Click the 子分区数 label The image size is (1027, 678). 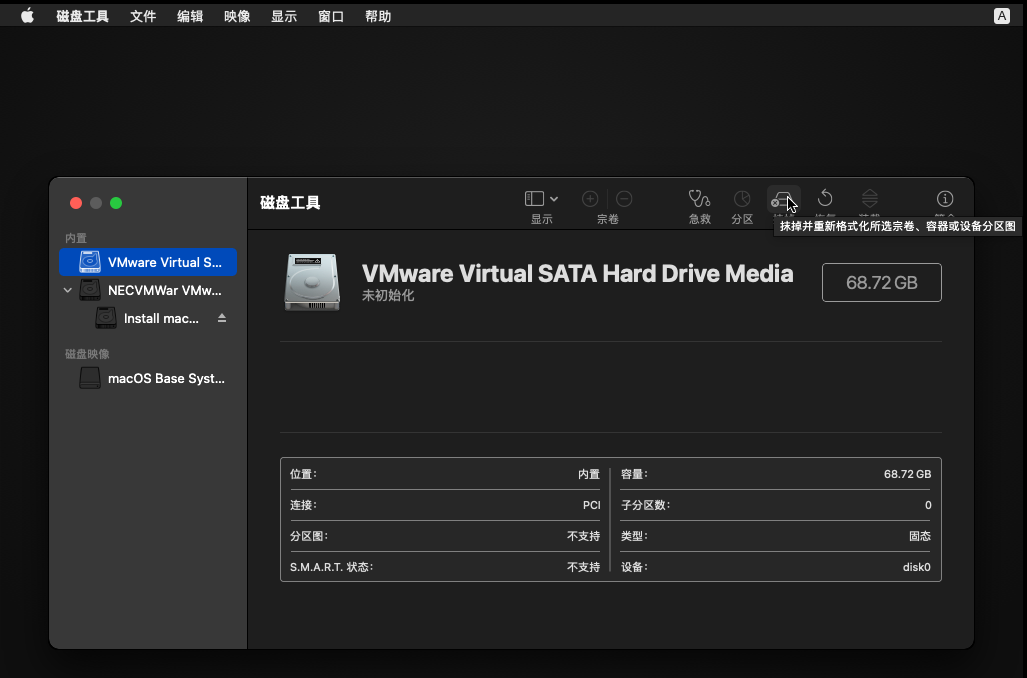click(645, 505)
